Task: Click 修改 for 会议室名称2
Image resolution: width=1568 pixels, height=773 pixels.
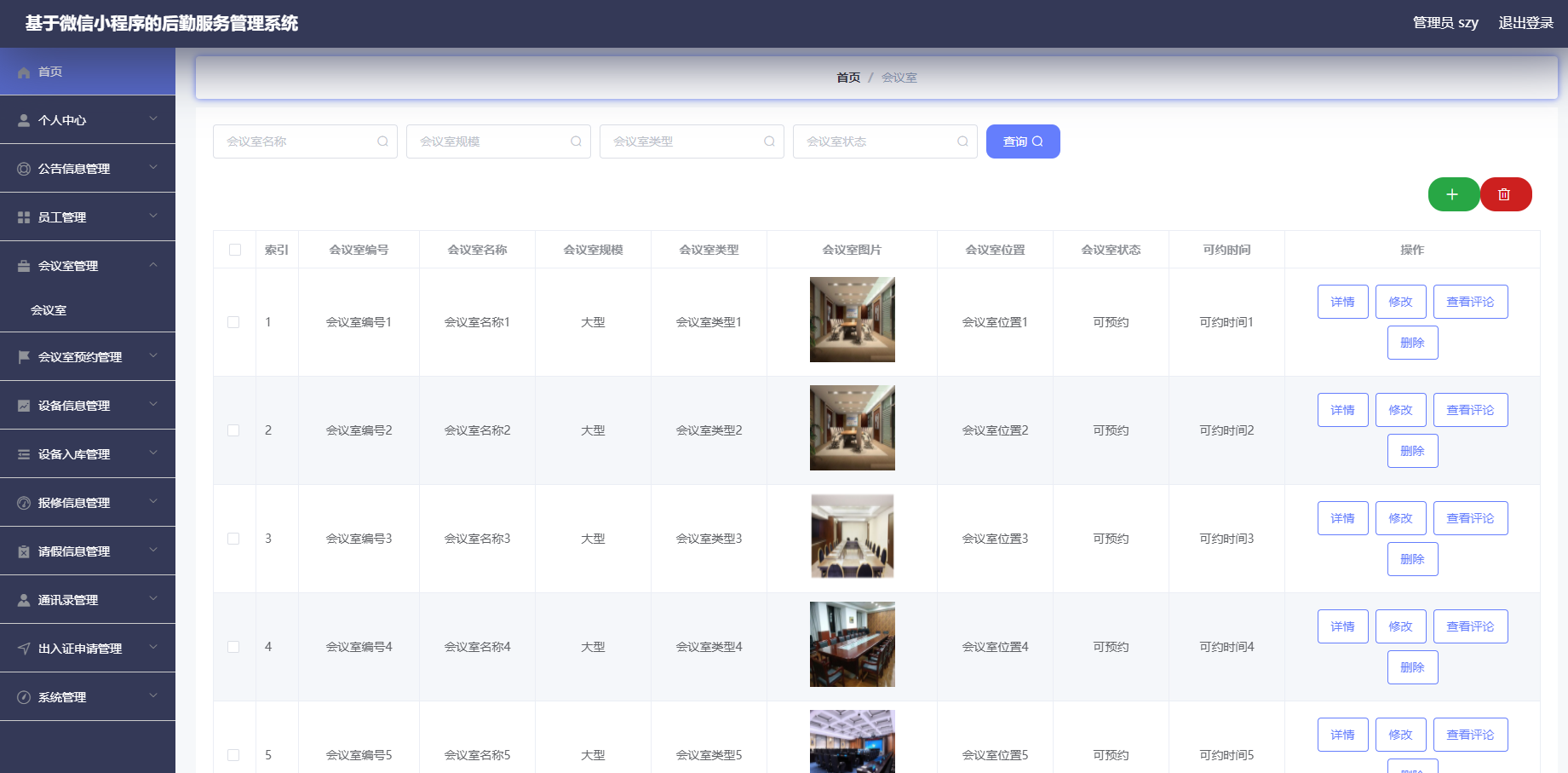Action: tap(1401, 410)
